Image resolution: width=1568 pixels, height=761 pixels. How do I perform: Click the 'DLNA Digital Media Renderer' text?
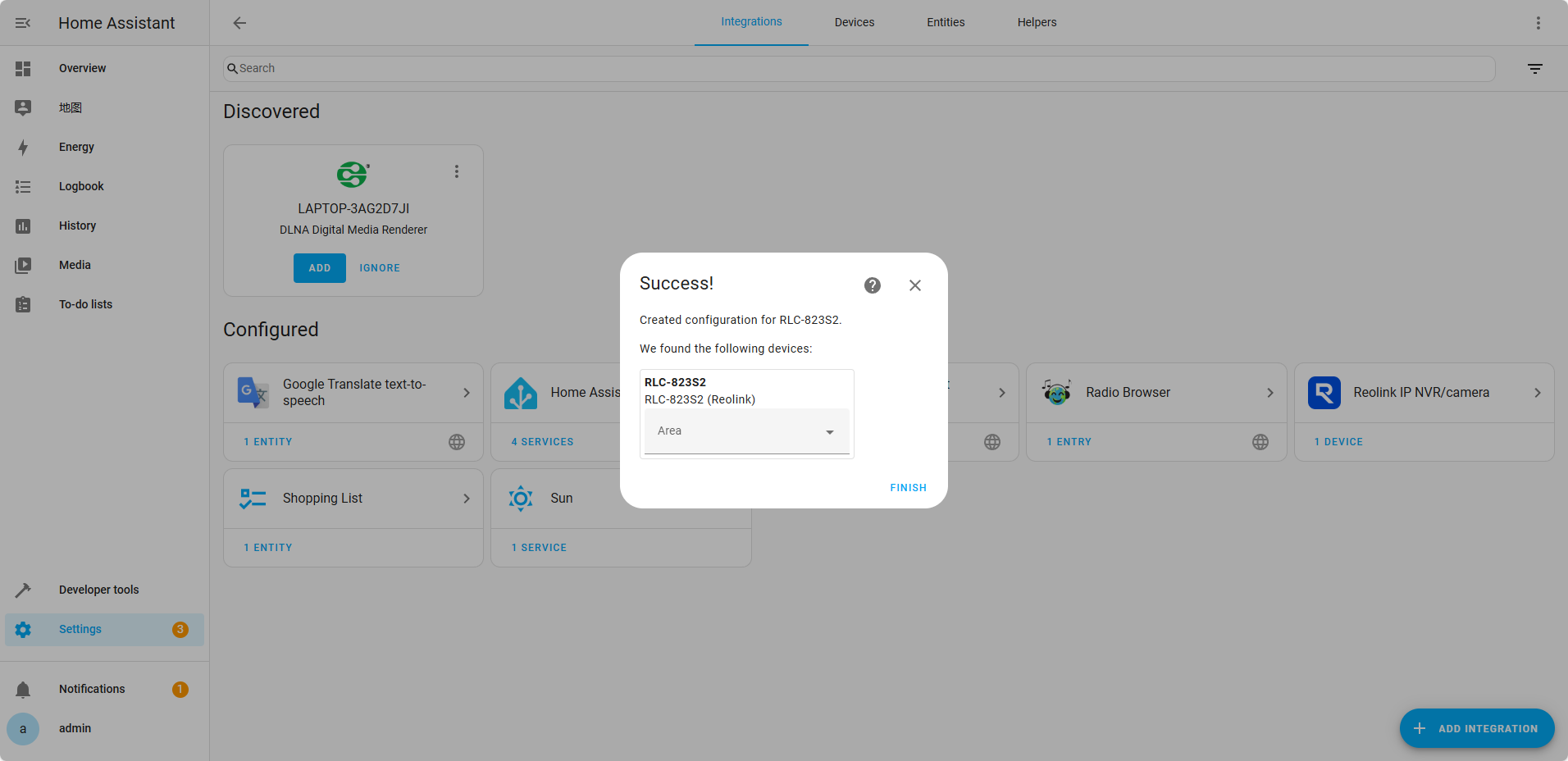(x=353, y=230)
